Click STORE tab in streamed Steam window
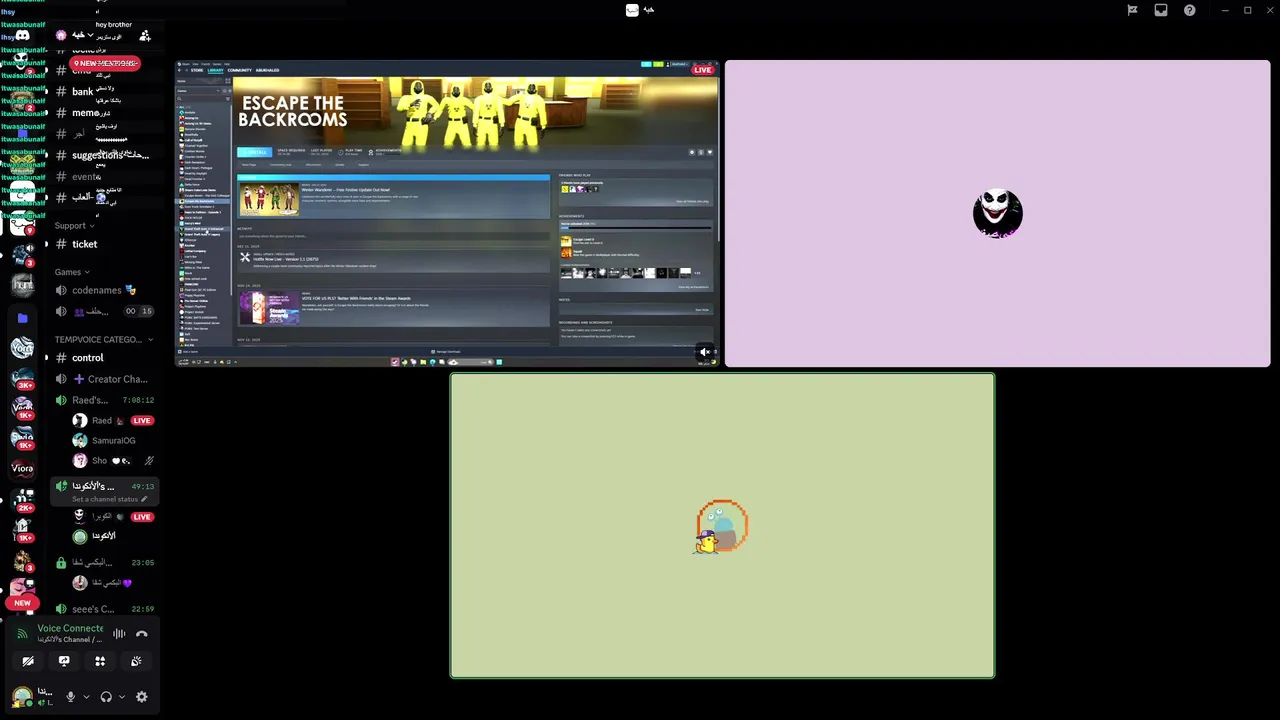Image resolution: width=1280 pixels, height=720 pixels. [x=197, y=70]
